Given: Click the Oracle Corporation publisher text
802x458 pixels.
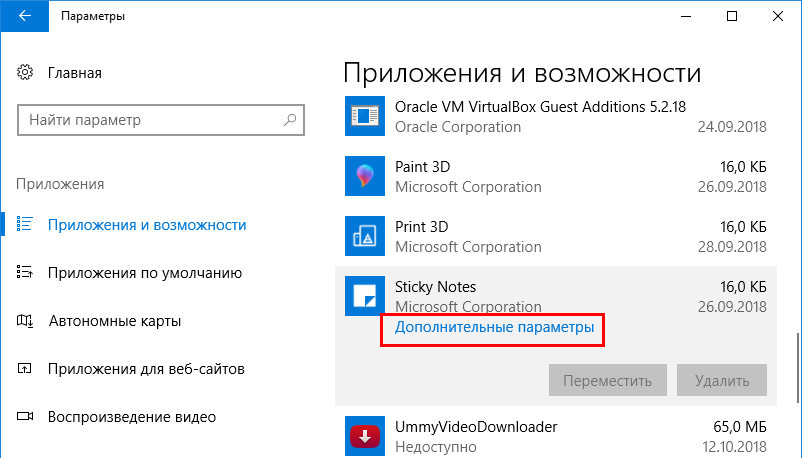Looking at the screenshot, I should [458, 127].
